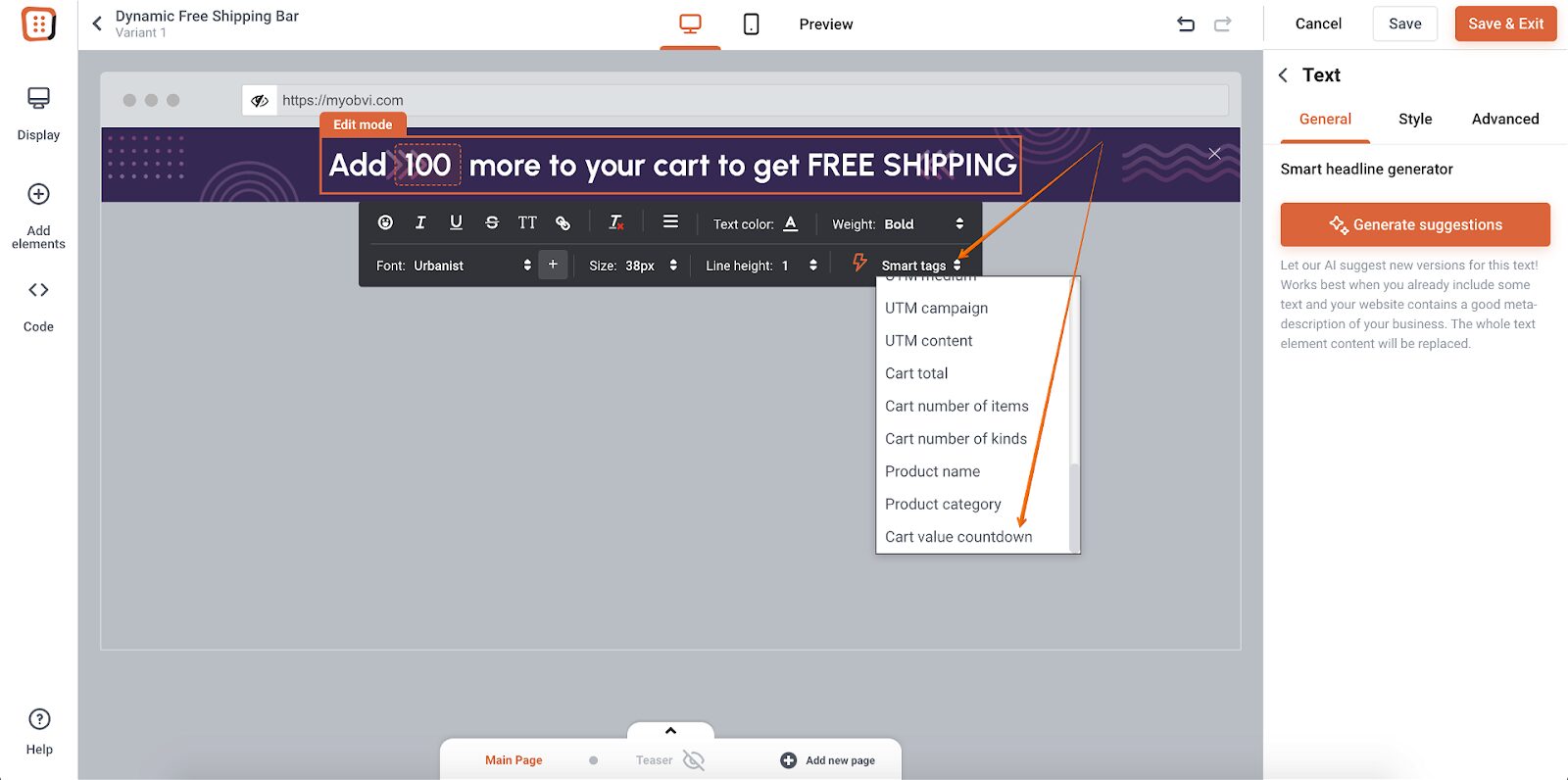Toggle the Teaser page visibility
The image size is (1568, 780).
(x=693, y=760)
